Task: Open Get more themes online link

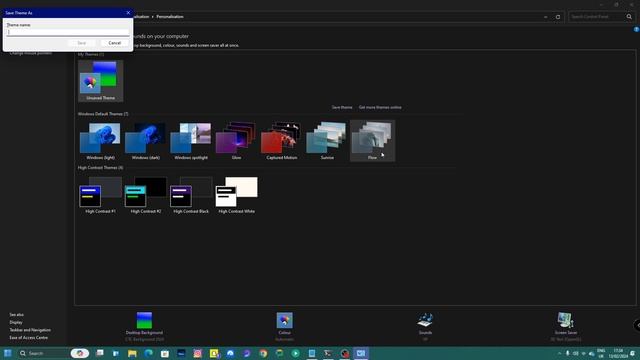Action: click(380, 107)
